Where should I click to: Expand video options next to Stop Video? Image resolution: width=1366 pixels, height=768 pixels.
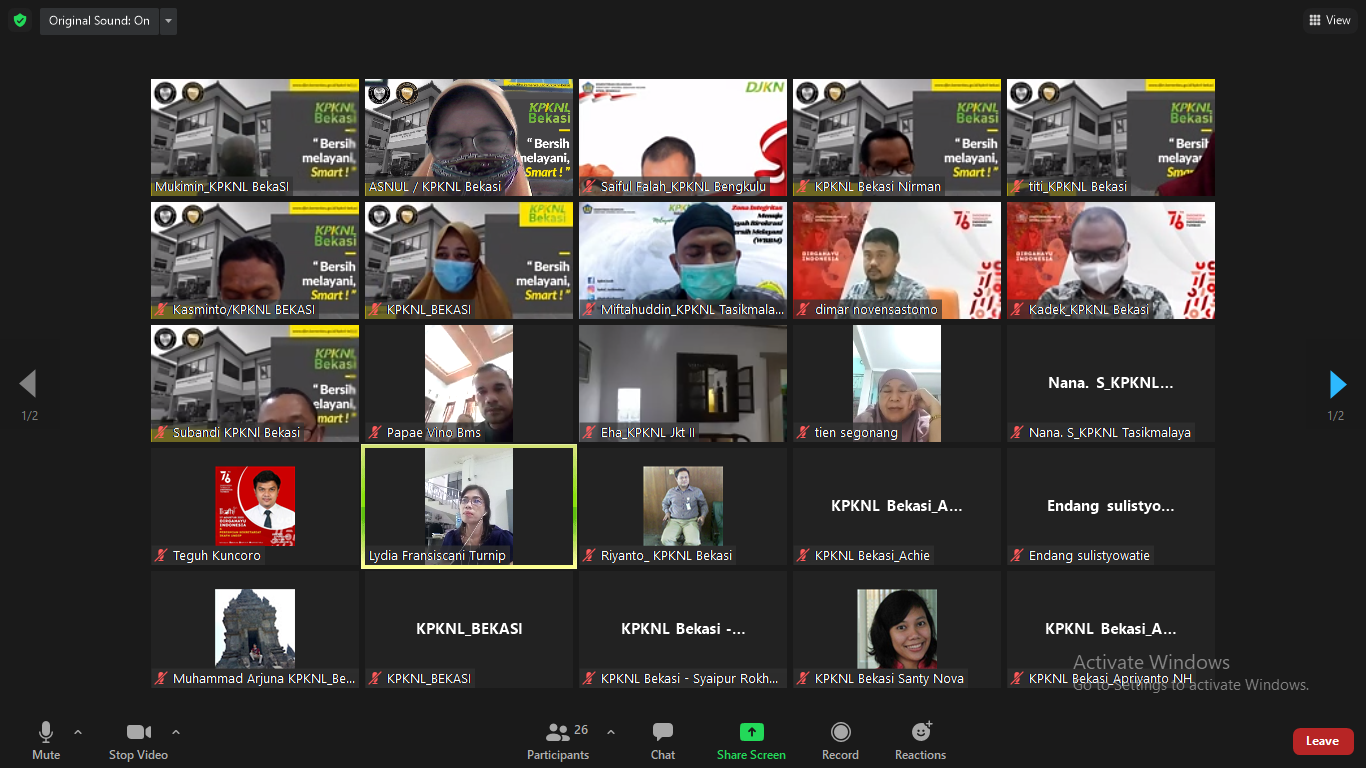(176, 732)
